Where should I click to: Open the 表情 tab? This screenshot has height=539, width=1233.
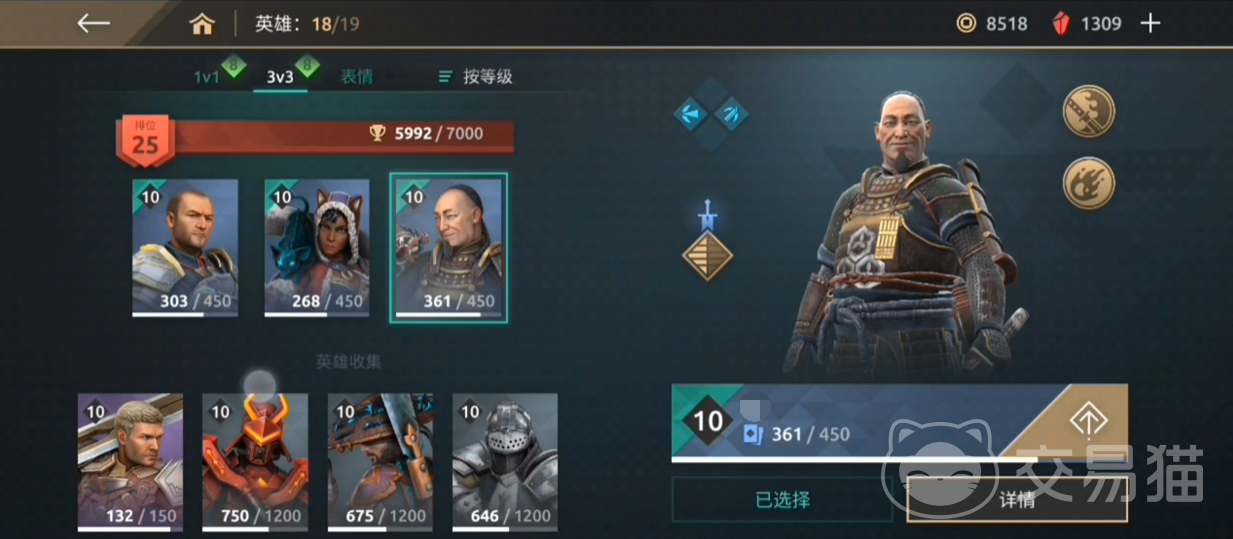tap(357, 76)
